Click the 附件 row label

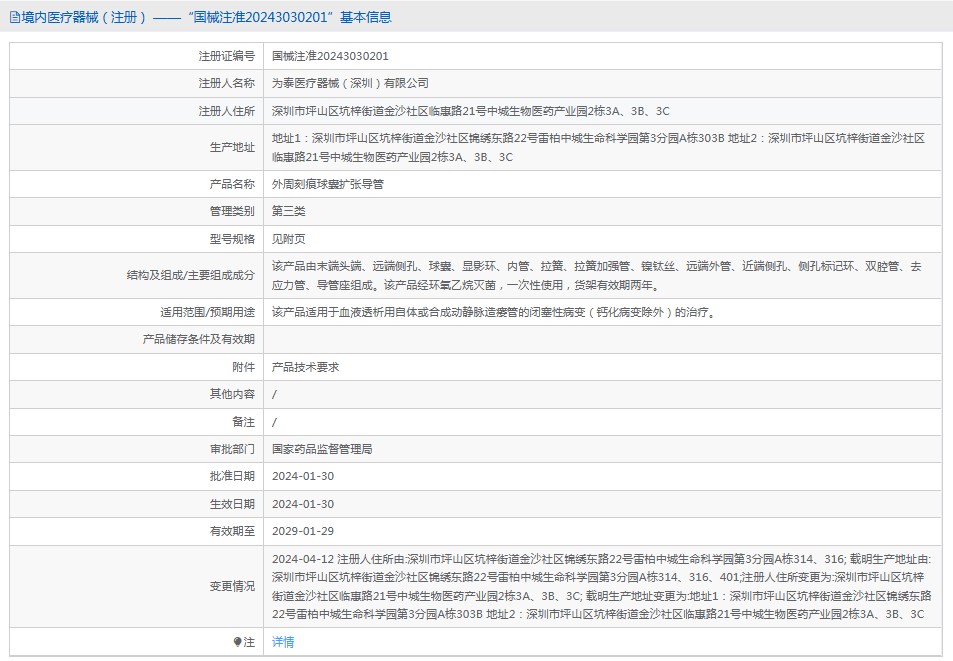point(244,367)
